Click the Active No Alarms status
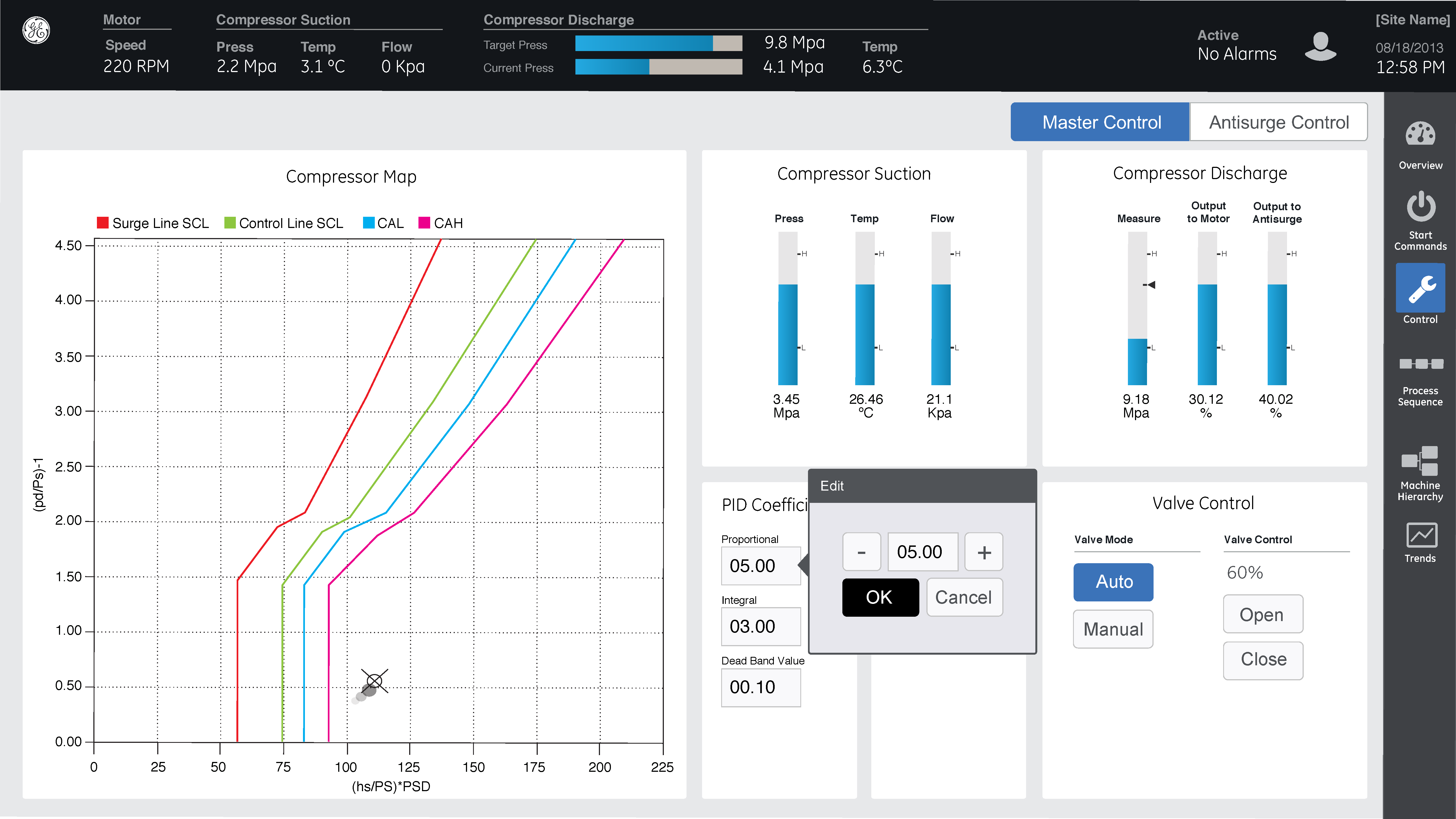1456x819 pixels. pyautogui.click(x=1237, y=45)
